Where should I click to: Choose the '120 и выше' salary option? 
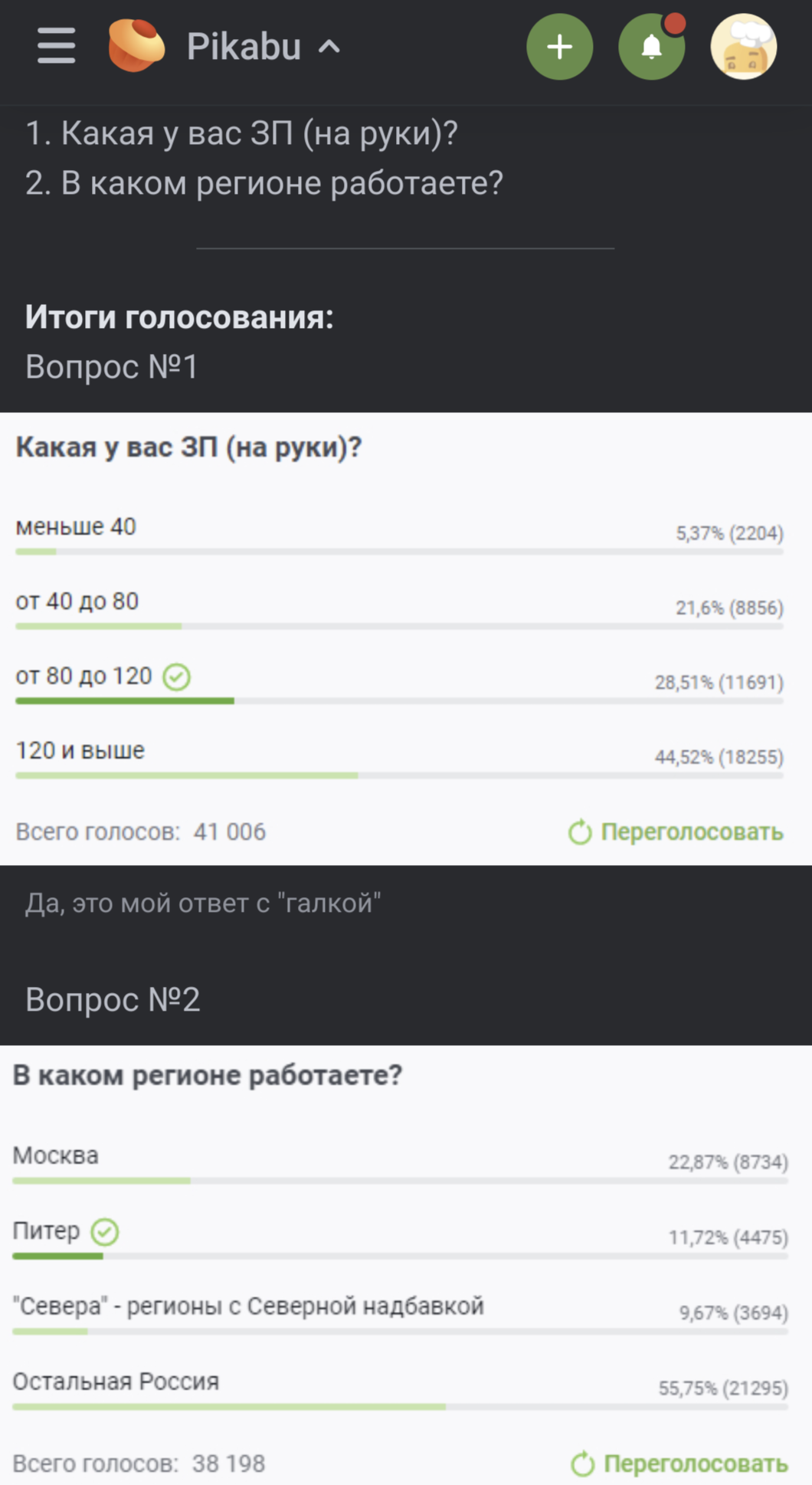point(80,751)
